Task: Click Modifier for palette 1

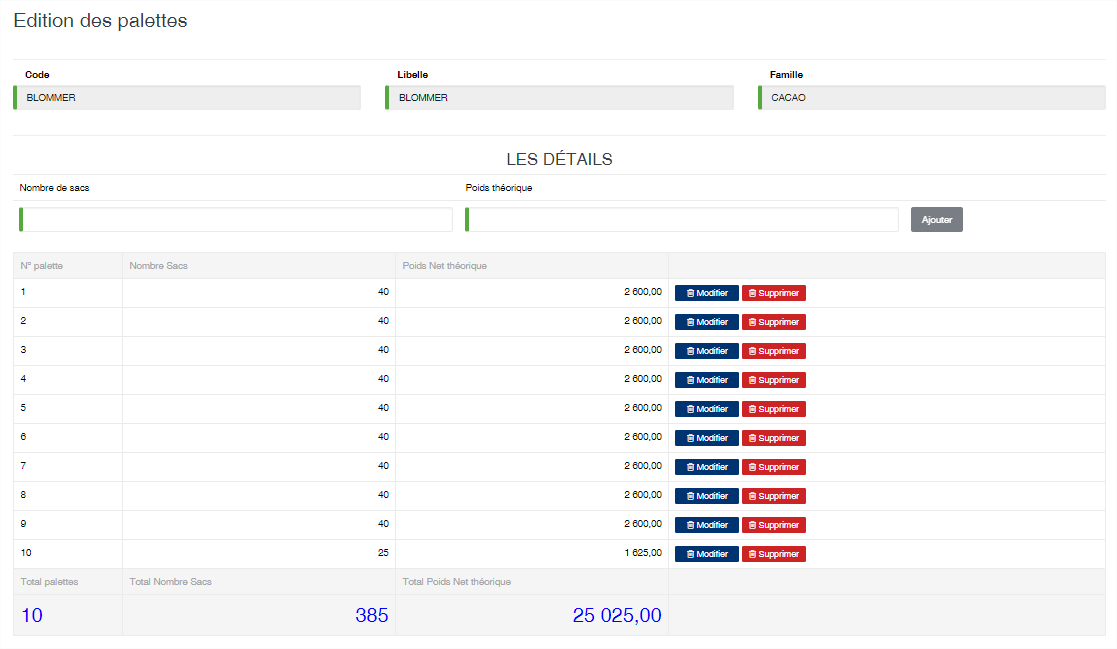Action: [x=707, y=293]
